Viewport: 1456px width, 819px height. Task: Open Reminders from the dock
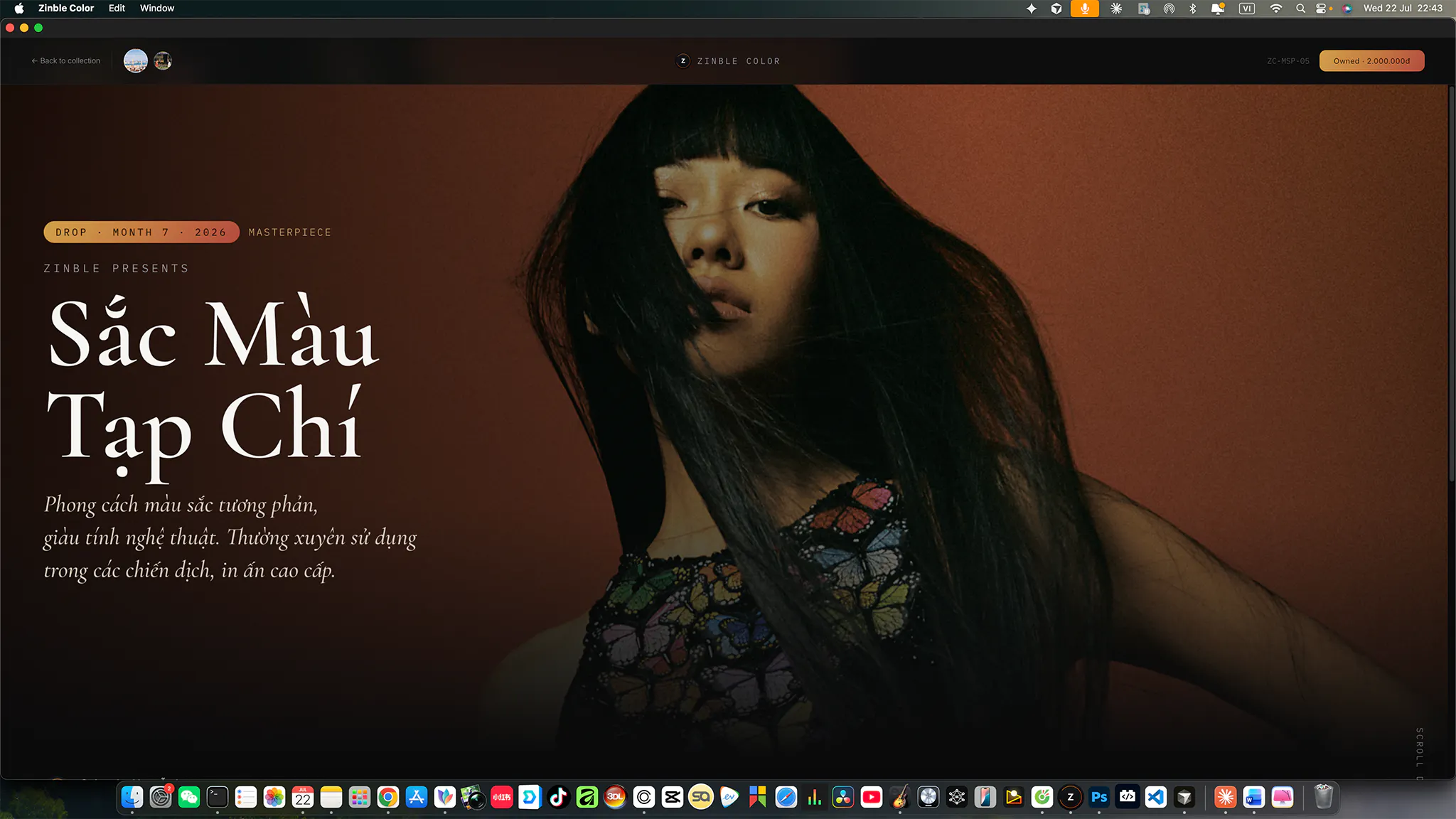click(x=246, y=798)
